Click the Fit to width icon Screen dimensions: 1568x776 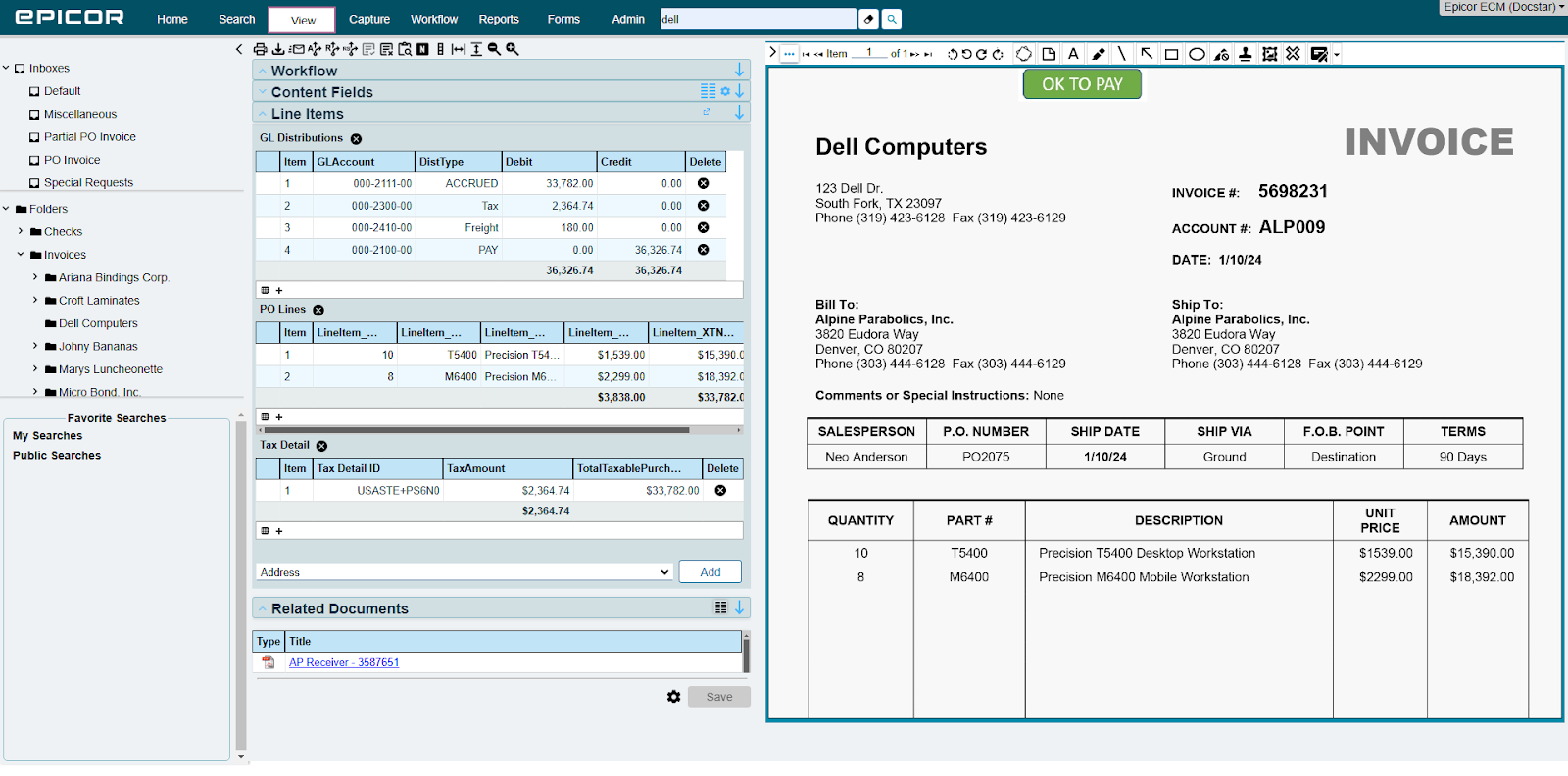(458, 49)
